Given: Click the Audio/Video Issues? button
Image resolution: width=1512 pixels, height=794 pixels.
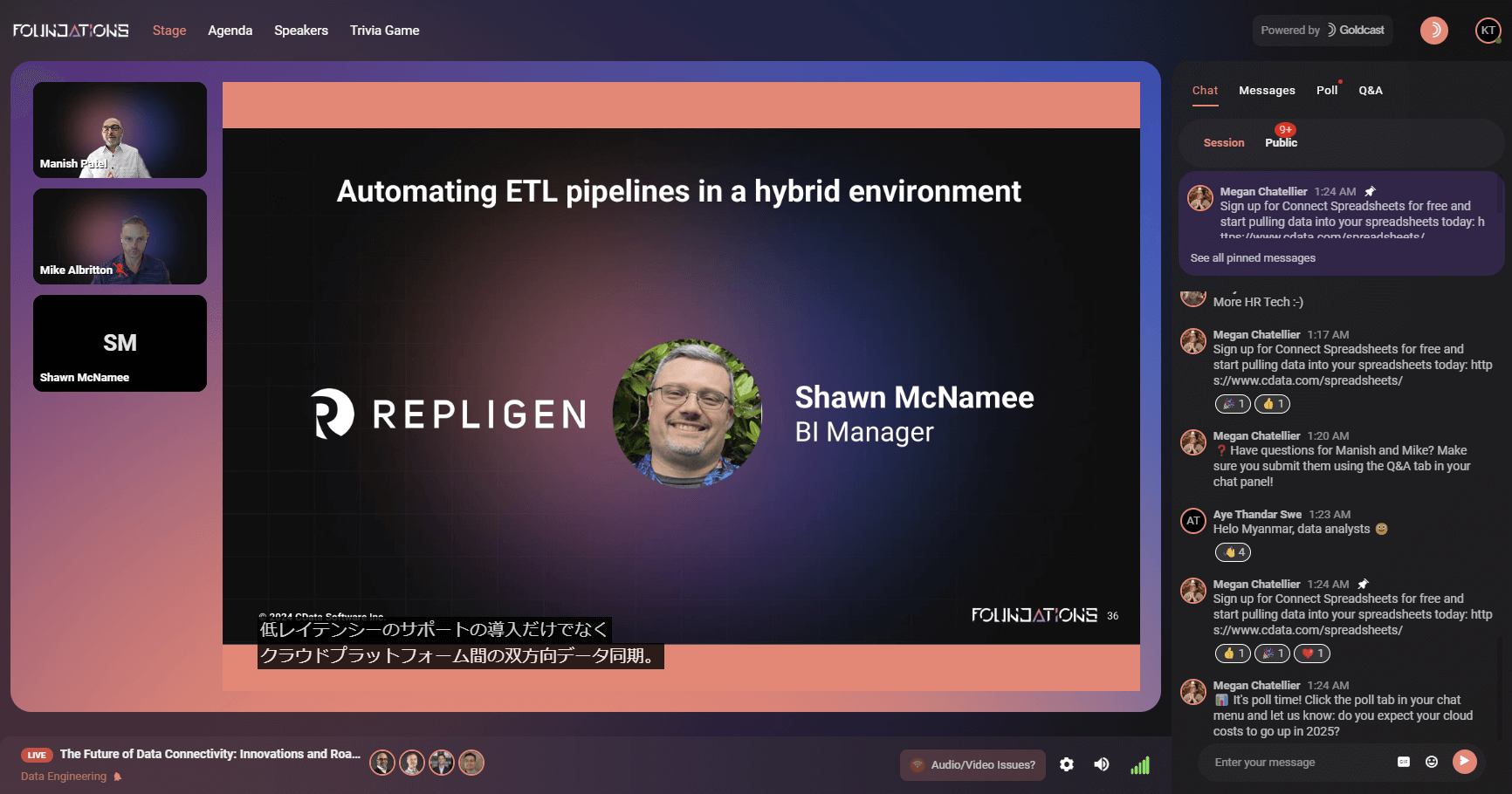Looking at the screenshot, I should click(972, 765).
